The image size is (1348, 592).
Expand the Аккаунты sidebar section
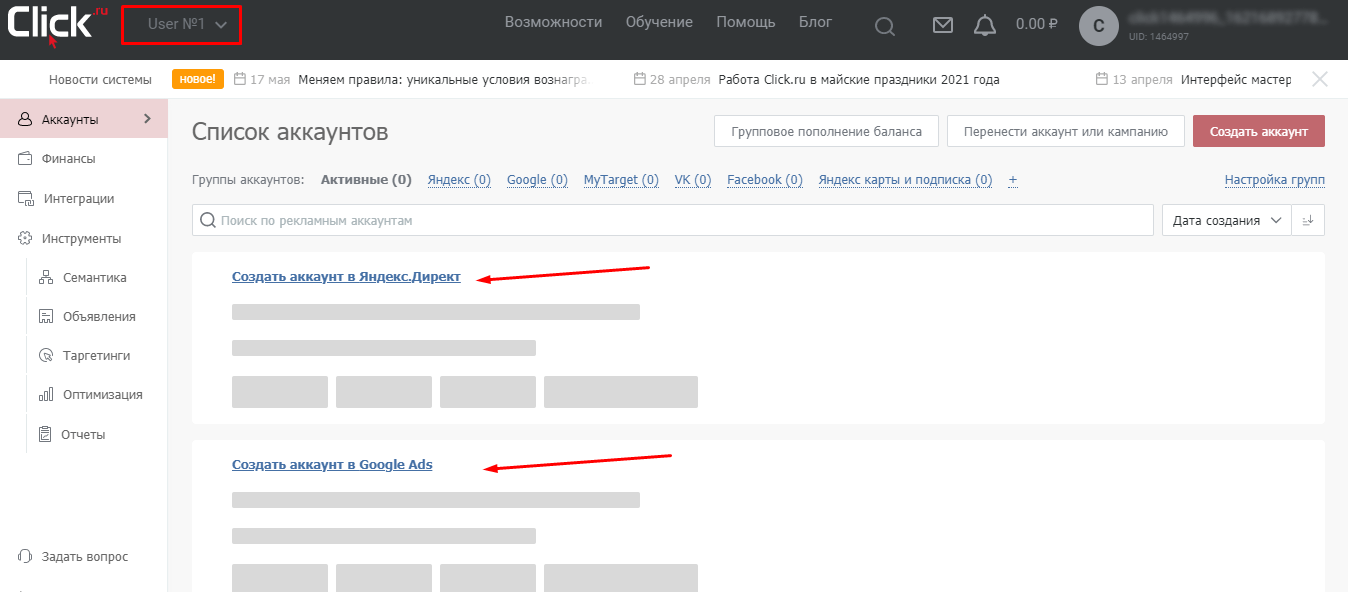83,119
